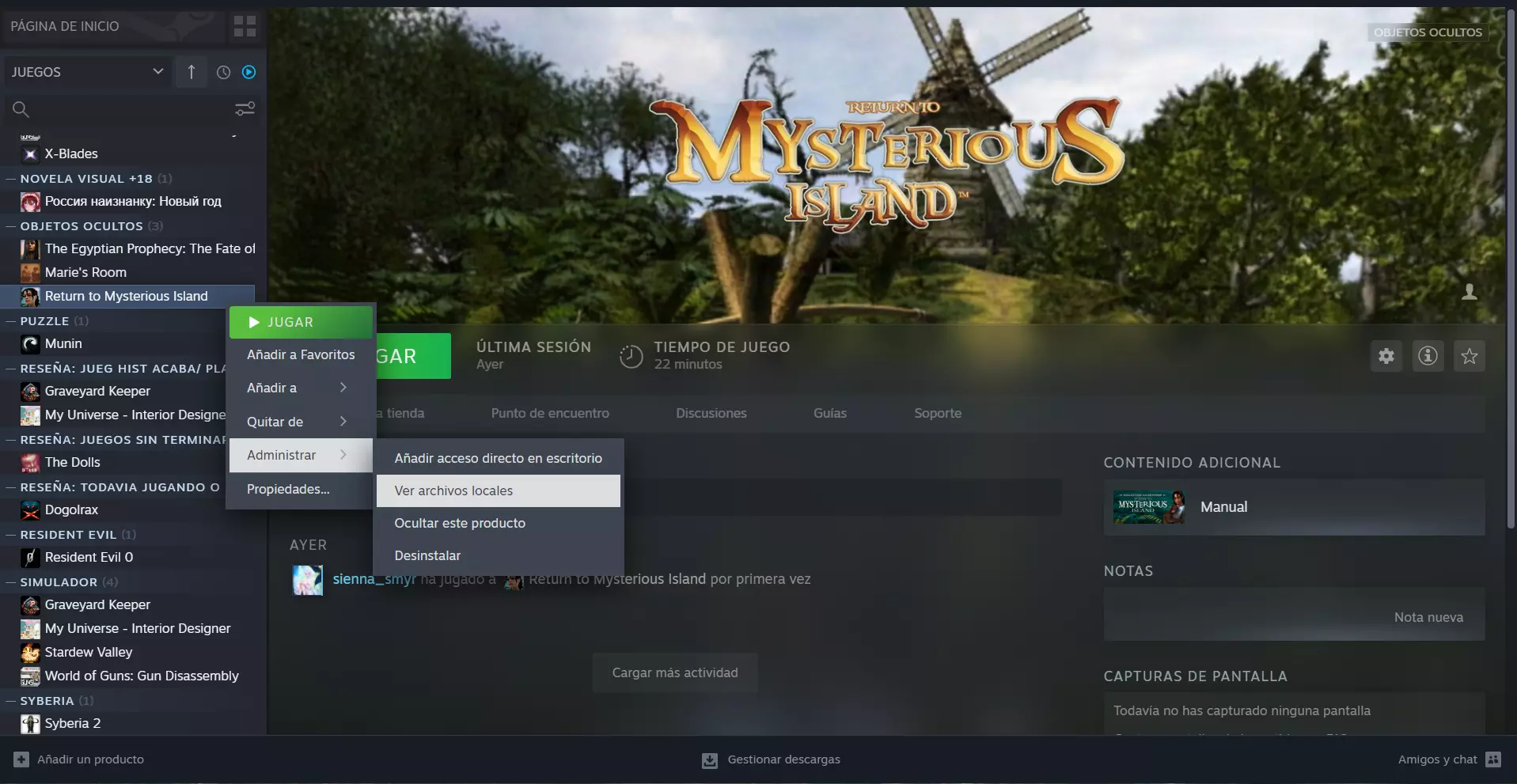Click the plus icon beside Añadir un producto
The width and height of the screenshot is (1517, 784).
click(21, 759)
